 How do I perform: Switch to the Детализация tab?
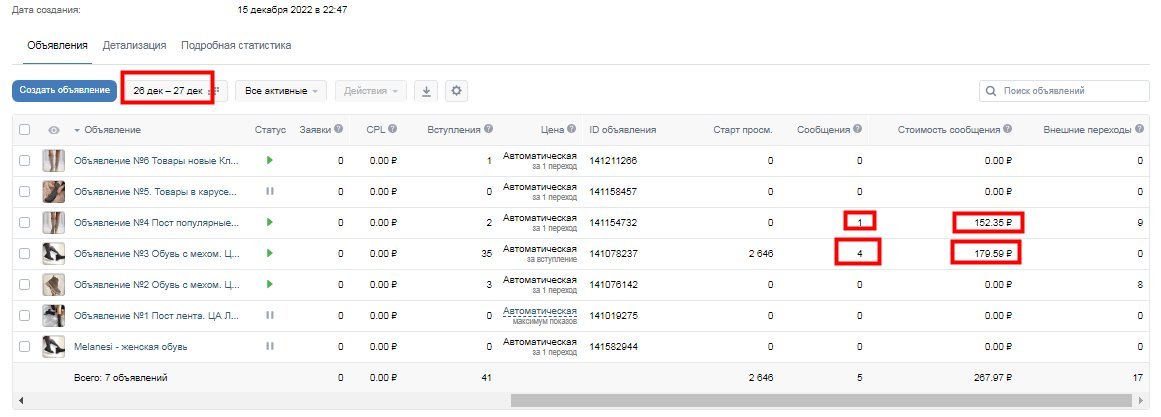134,45
